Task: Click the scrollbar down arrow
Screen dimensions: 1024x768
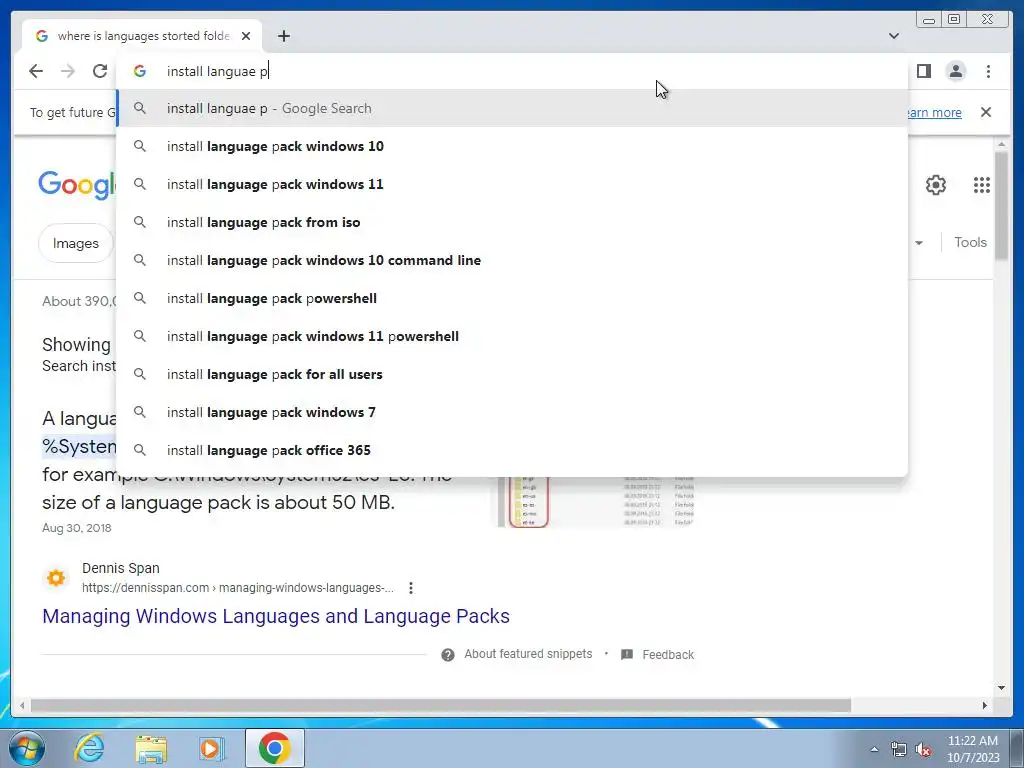Action: point(1002,688)
